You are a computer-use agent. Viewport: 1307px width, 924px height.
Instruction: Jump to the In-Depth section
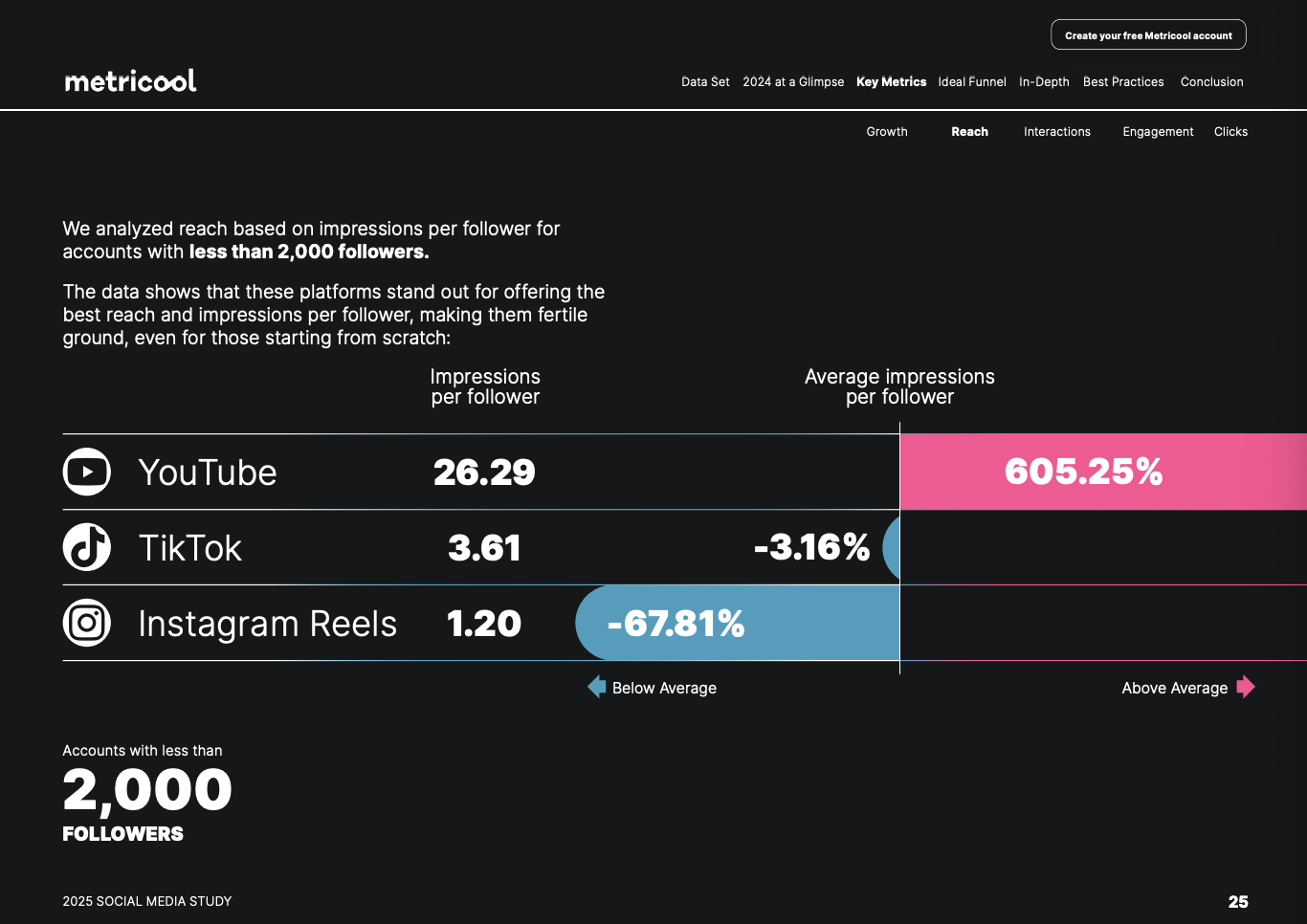tap(1044, 82)
